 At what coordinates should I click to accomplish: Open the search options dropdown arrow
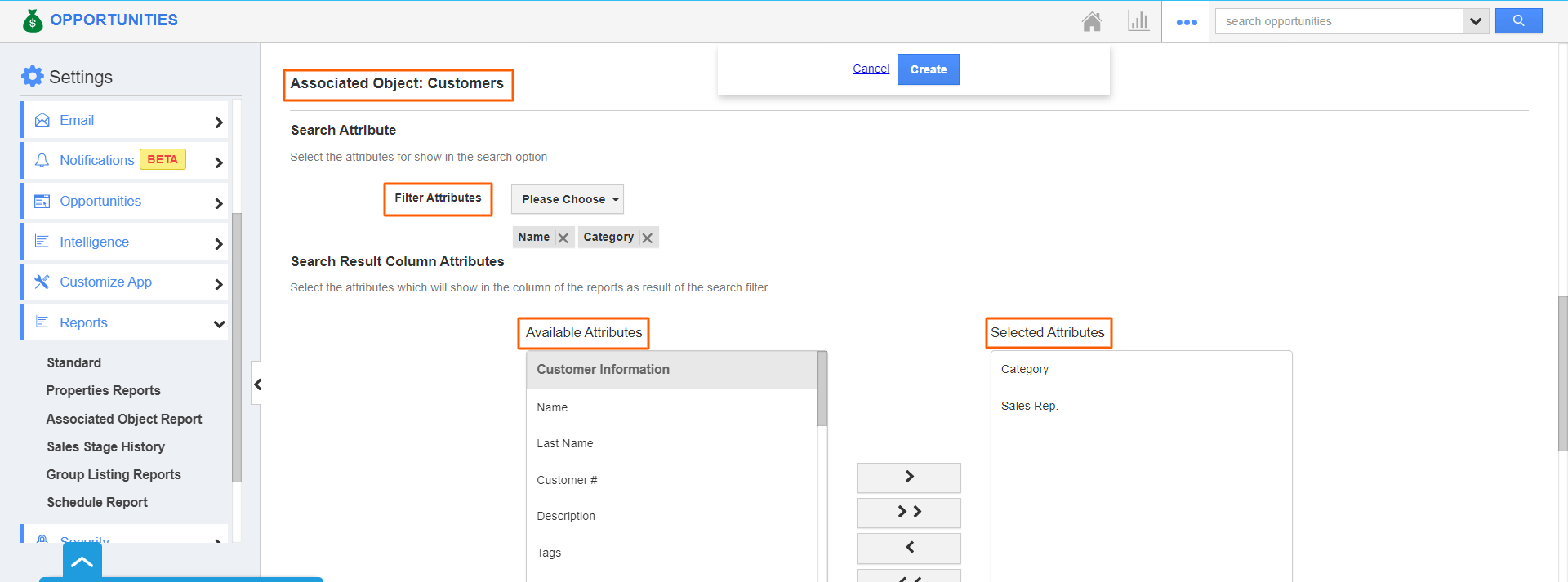click(1476, 21)
